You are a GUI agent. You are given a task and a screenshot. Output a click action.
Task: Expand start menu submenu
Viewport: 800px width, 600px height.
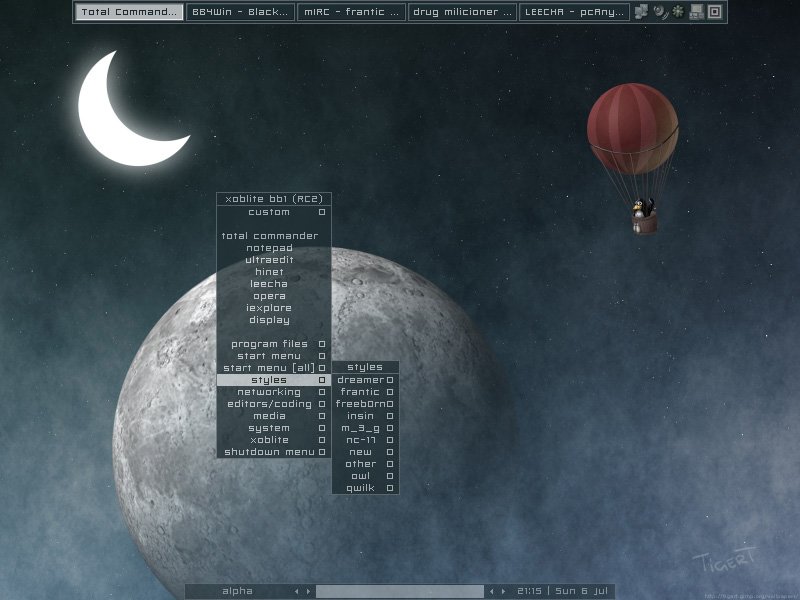(x=274, y=356)
